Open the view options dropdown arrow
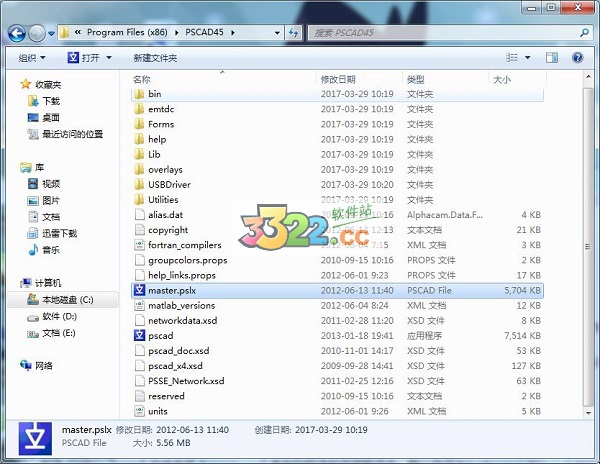The width and height of the screenshot is (600, 464). (x=528, y=58)
